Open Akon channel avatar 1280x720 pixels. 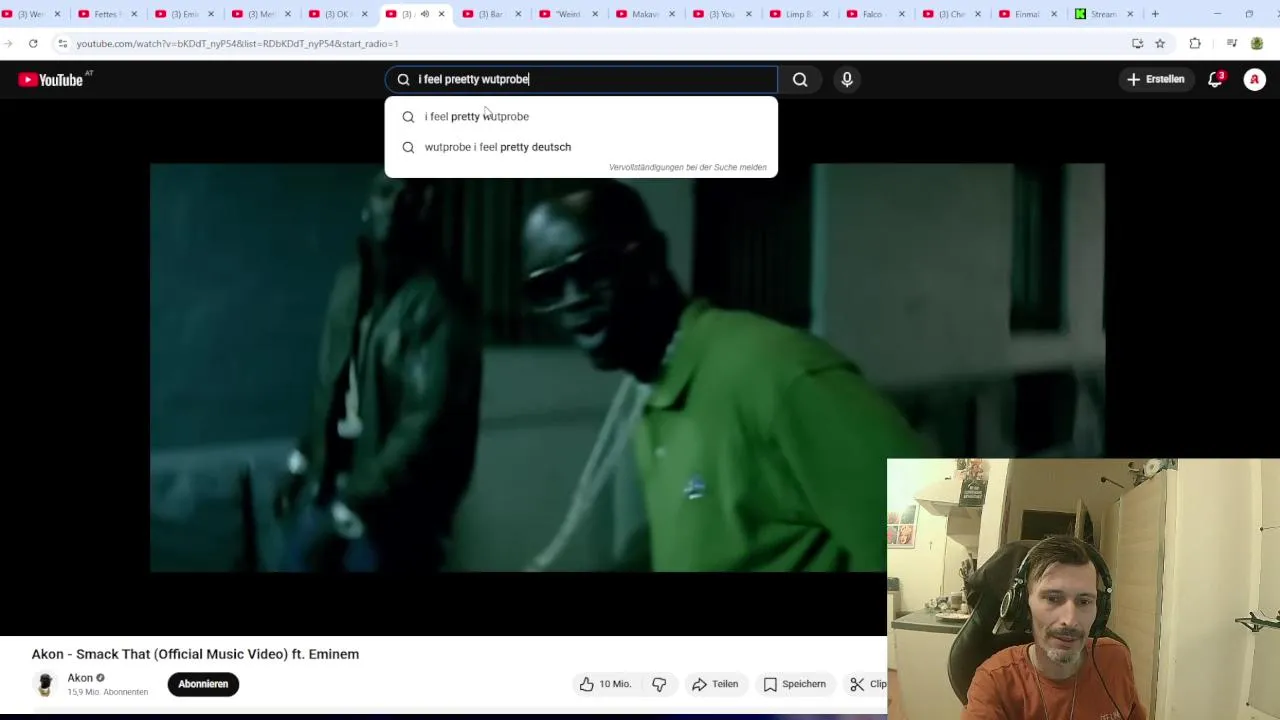point(45,684)
